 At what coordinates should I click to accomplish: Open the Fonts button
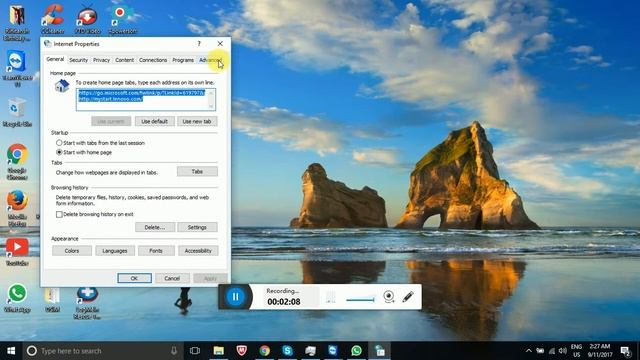click(x=156, y=251)
